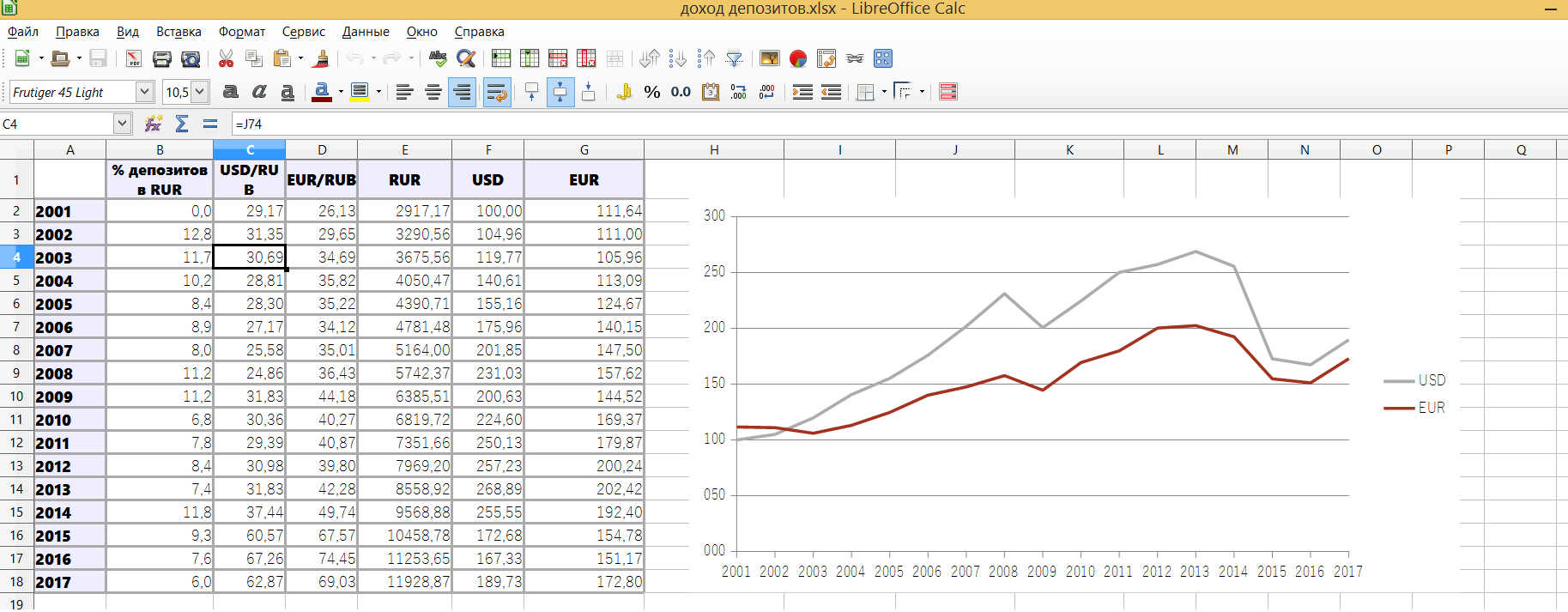The width and height of the screenshot is (1568, 612).
Task: Create a new spreadsheet document
Action: click(22, 58)
